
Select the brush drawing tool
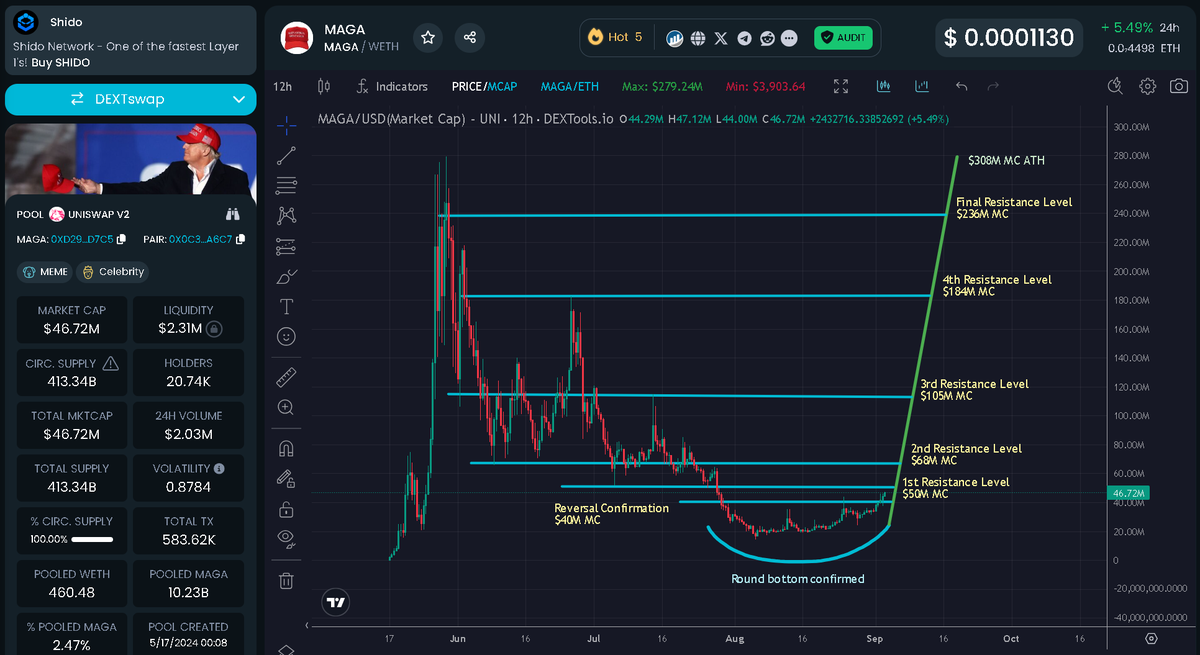tap(287, 276)
